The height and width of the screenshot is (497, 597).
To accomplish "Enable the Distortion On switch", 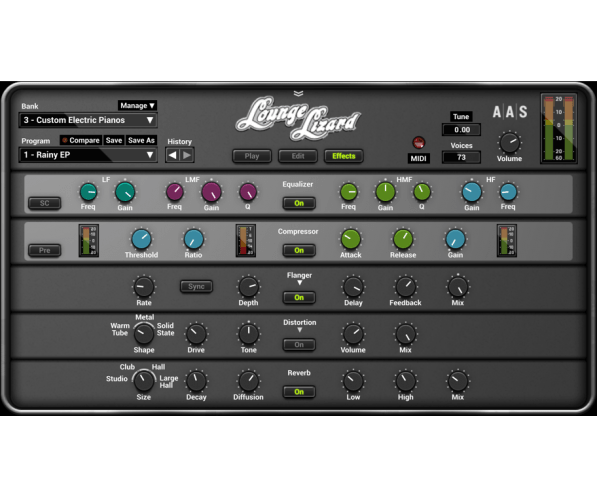I will (x=299, y=345).
